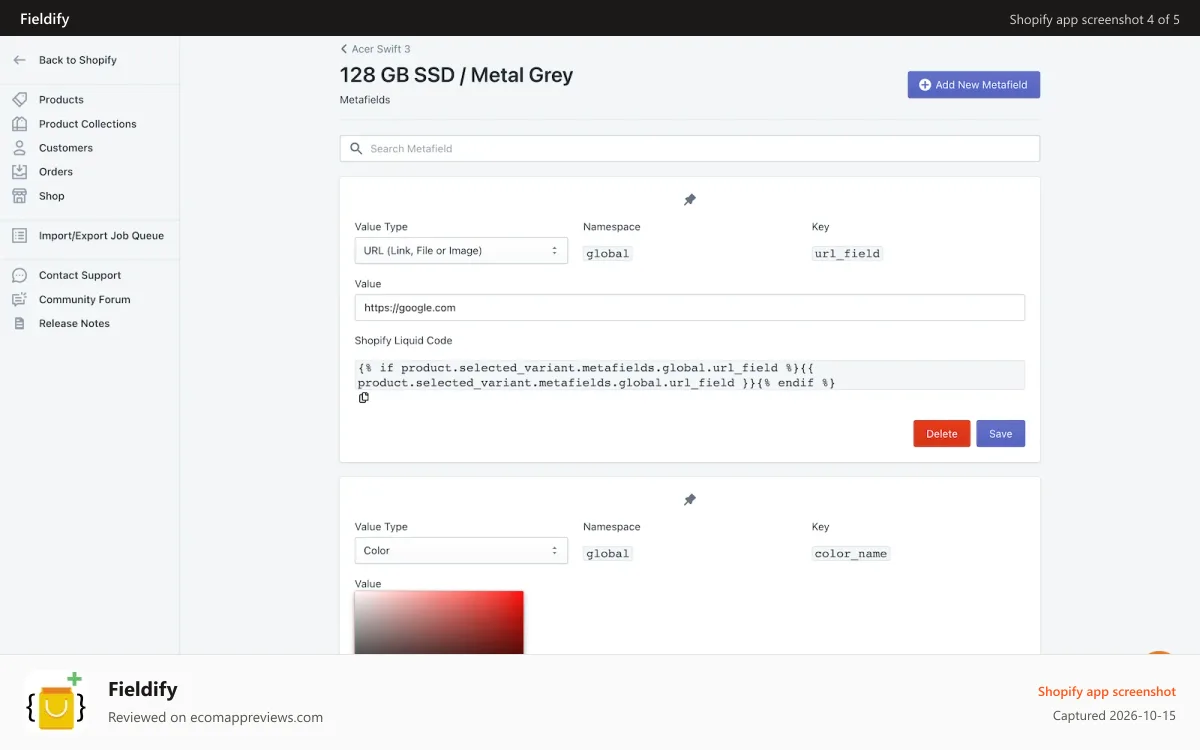The image size is (1200, 750).
Task: Click the Customers person icon
Action: [19, 148]
